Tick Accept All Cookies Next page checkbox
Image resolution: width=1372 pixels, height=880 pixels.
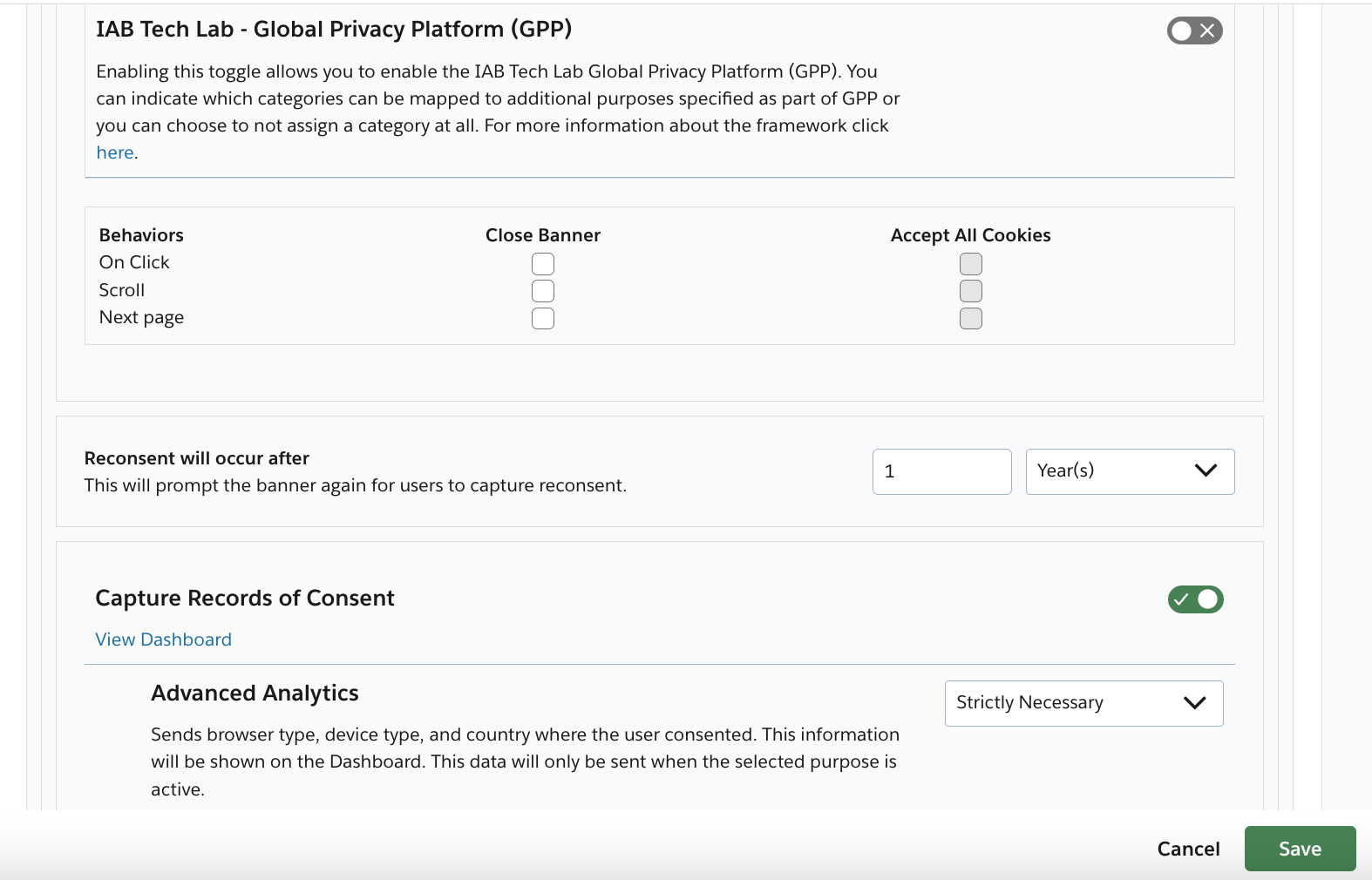coord(970,319)
